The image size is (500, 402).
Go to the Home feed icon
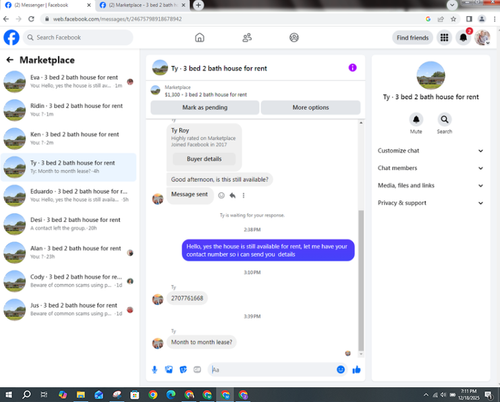coord(199,37)
